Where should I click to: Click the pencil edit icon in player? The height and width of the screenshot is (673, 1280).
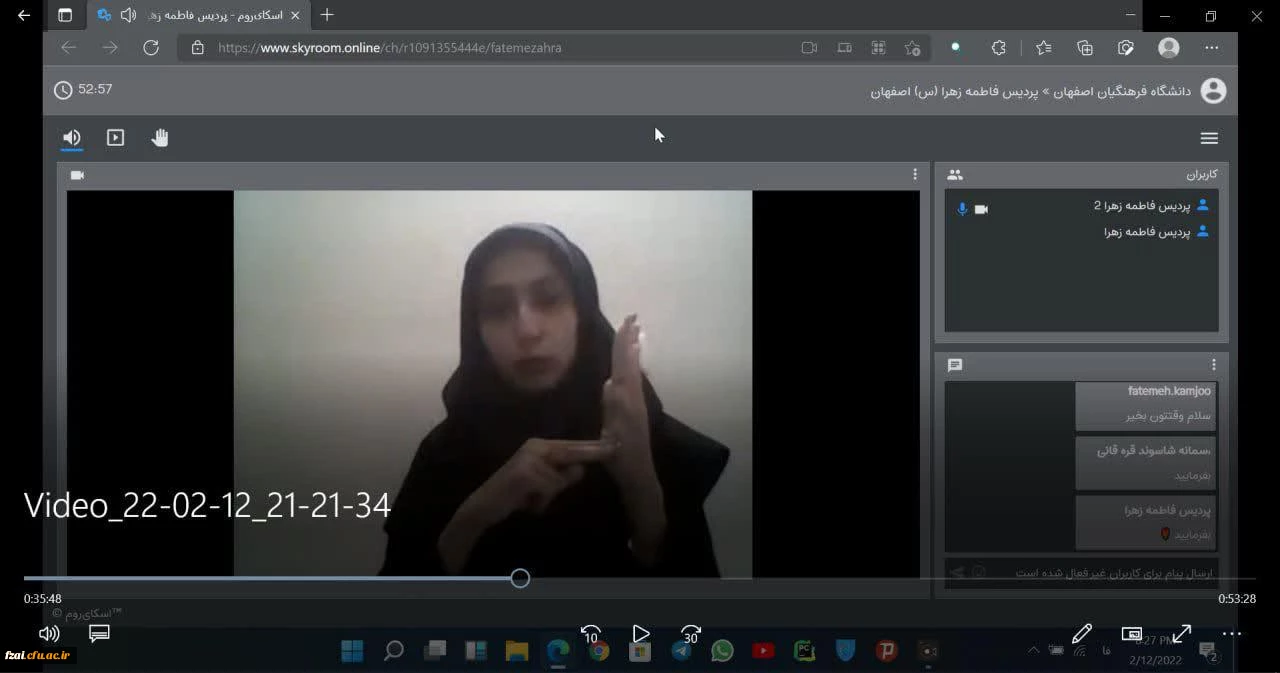1081,634
